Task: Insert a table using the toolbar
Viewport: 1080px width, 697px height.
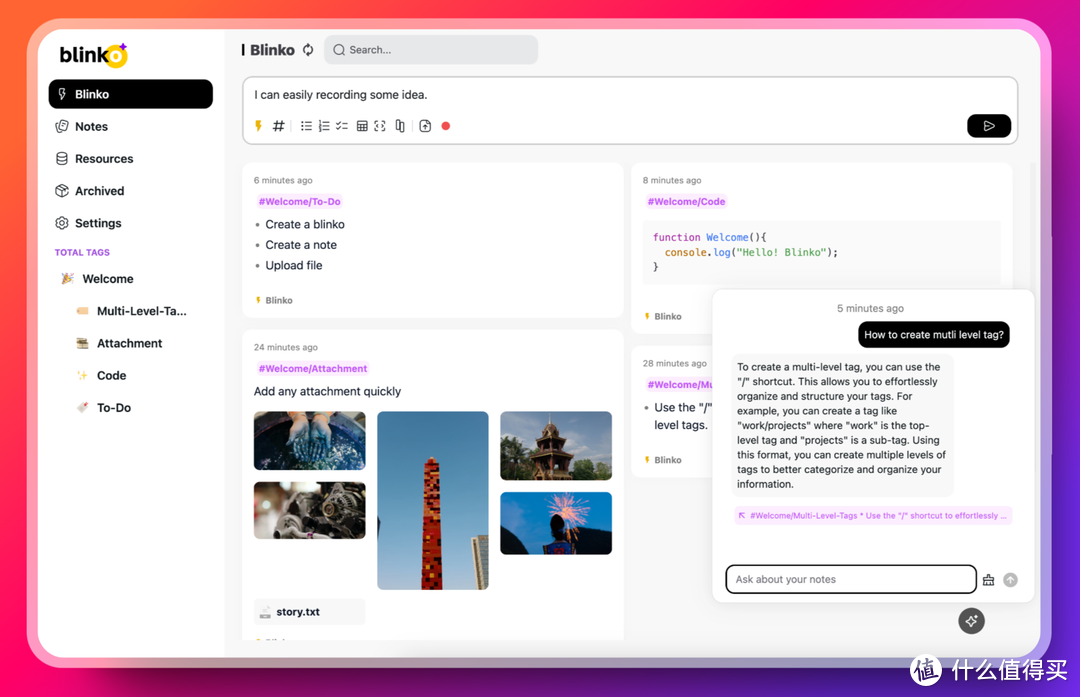Action: tap(362, 126)
